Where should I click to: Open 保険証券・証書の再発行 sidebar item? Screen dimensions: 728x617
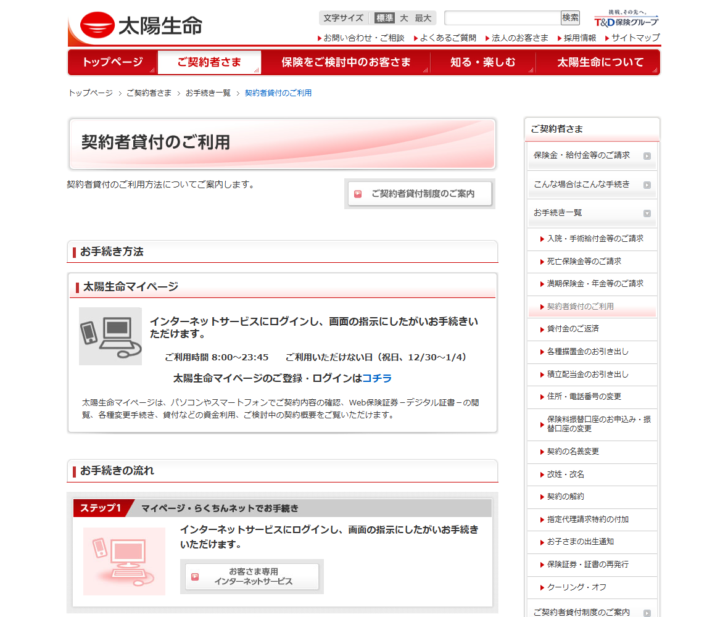[592, 565]
